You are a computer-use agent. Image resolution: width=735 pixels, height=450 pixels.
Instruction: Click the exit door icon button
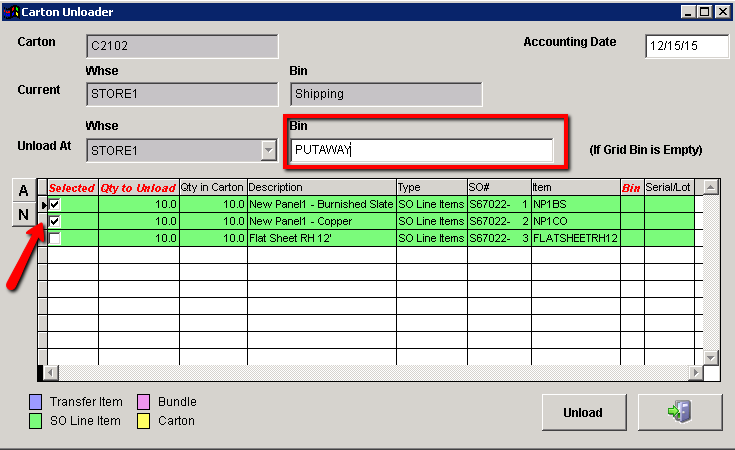pos(680,412)
